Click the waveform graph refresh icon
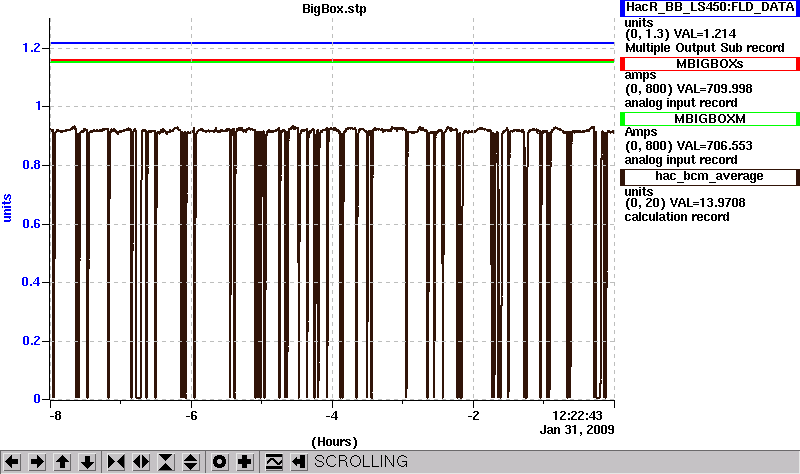Viewport: 800px width, 474px height. 274,462
